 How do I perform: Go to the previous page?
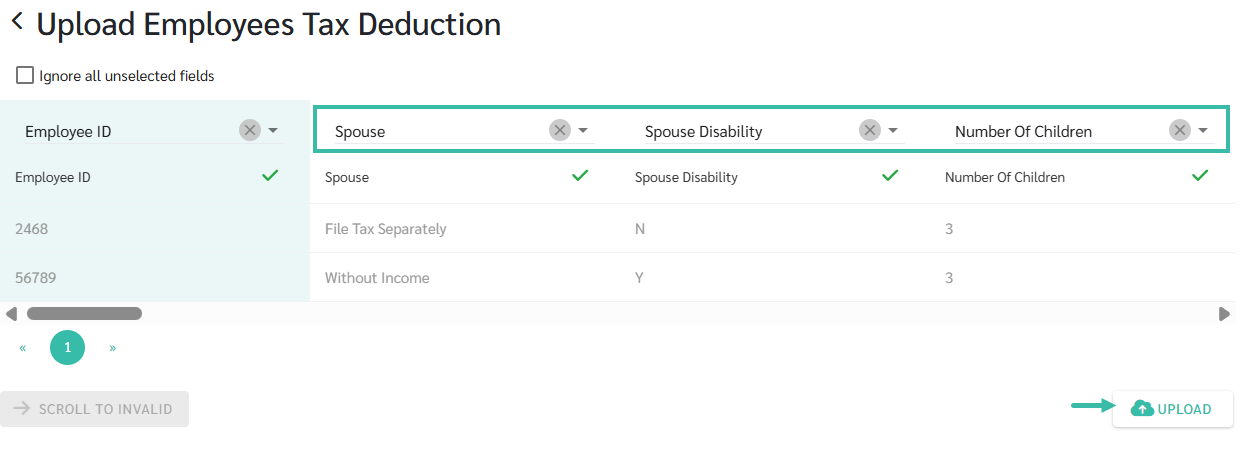point(23,348)
